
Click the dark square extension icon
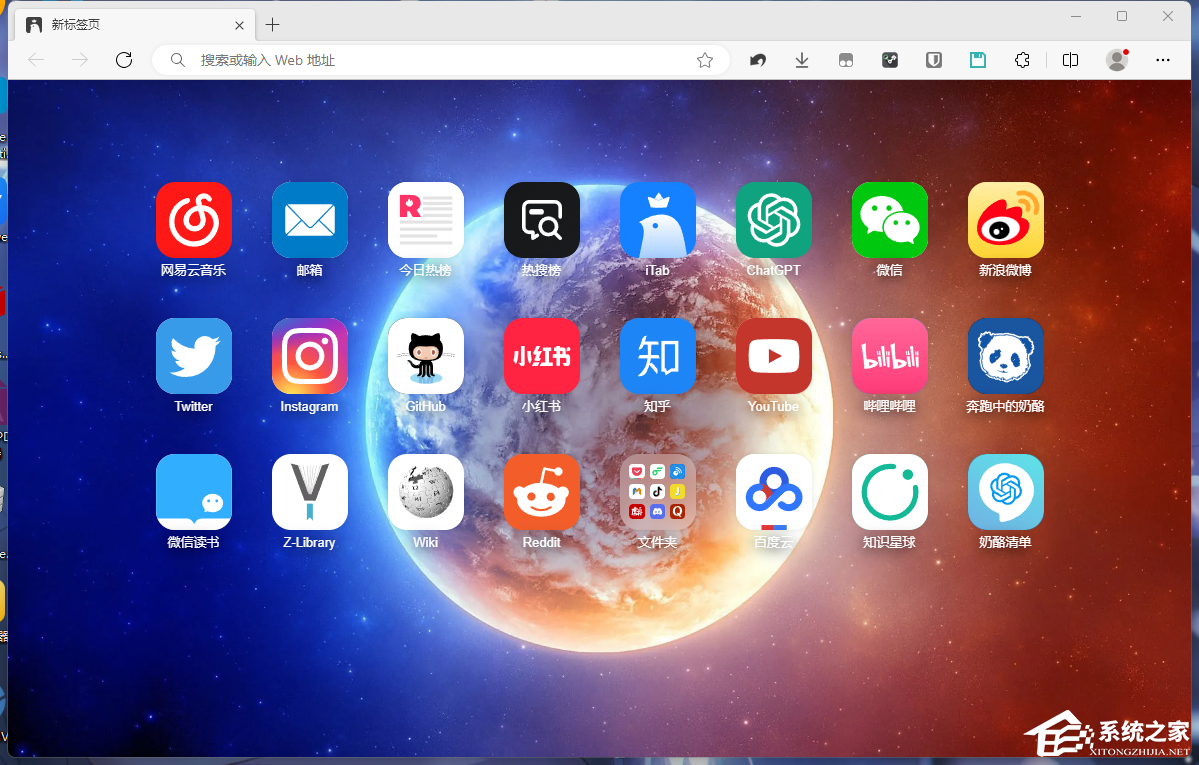[x=890, y=60]
